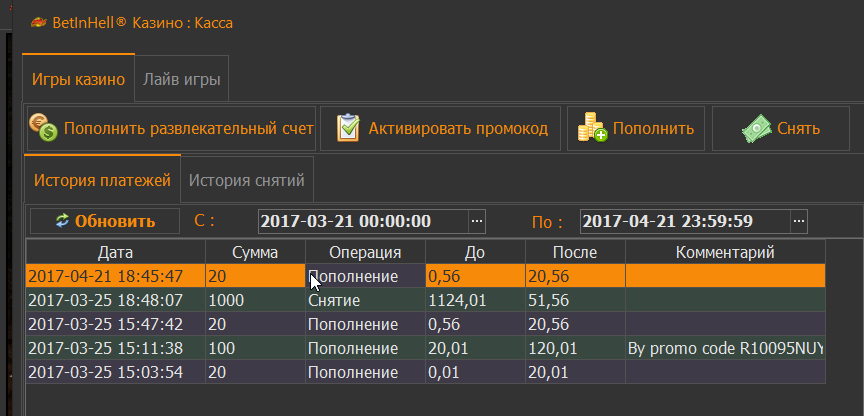Image resolution: width=864 pixels, height=416 pixels.
Task: Select row dated 2017-03-25 15:47:42
Action: click(x=425, y=324)
